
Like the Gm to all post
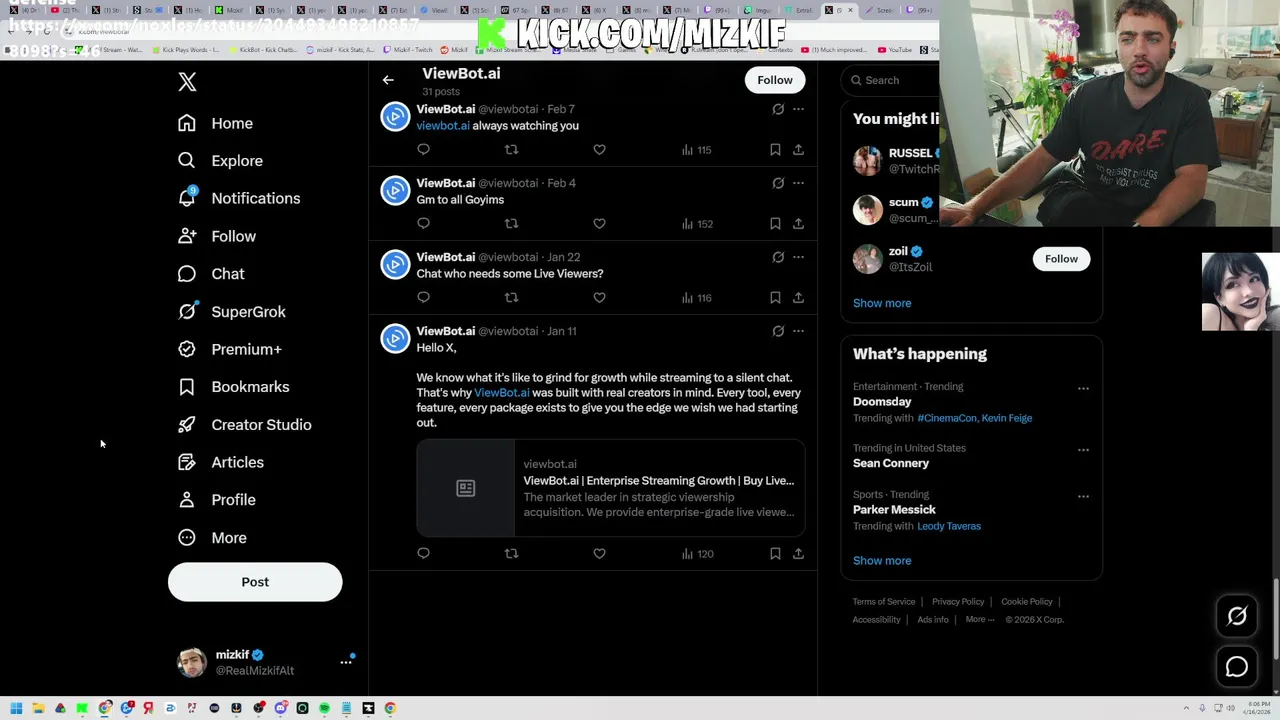coord(599,223)
